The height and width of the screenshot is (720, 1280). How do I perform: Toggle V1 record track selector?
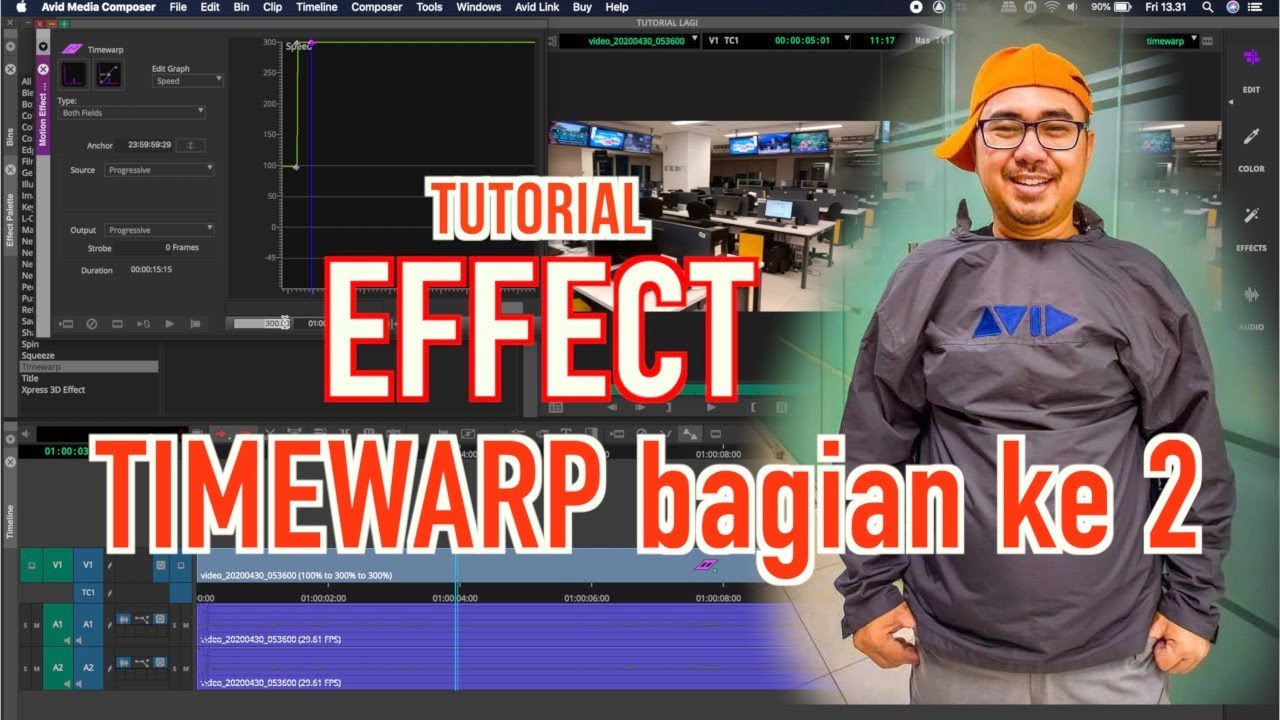point(88,565)
